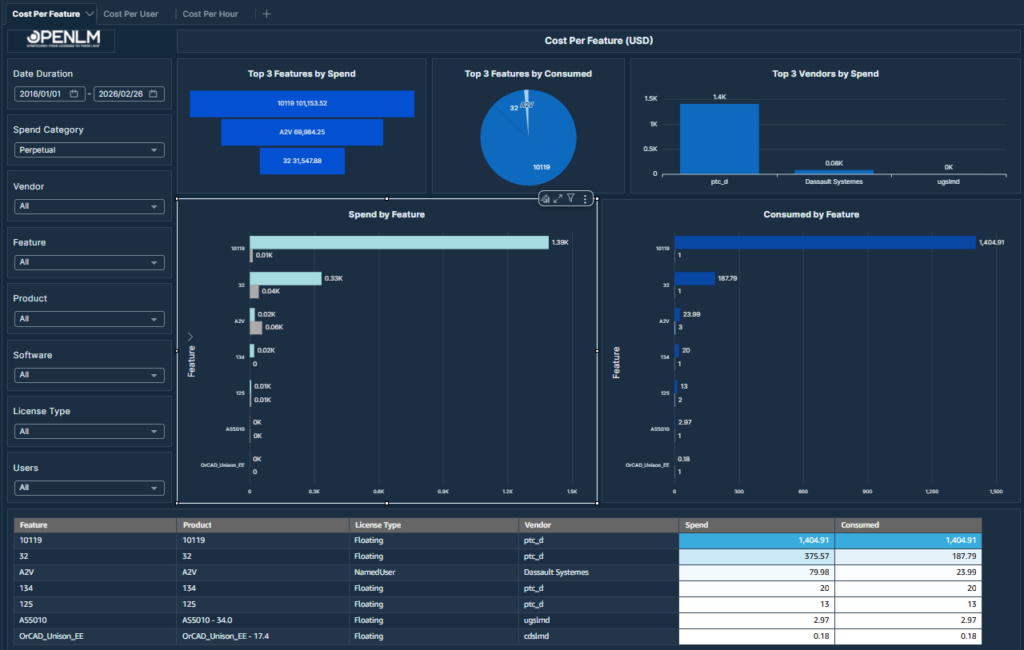The height and width of the screenshot is (650, 1024).
Task: Expand the Spend Category dropdown
Action: 89,150
